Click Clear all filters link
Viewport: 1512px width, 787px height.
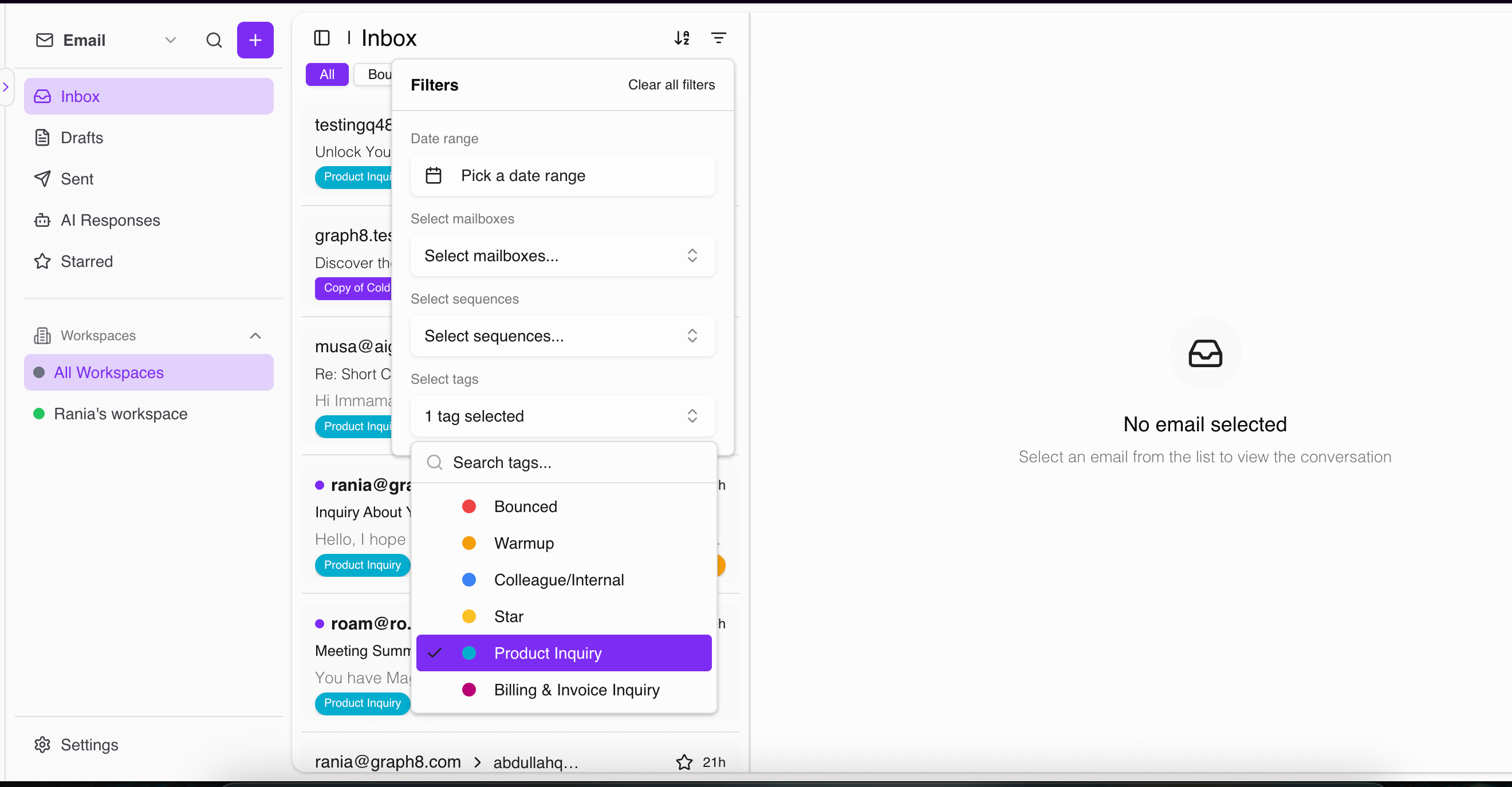(x=671, y=85)
